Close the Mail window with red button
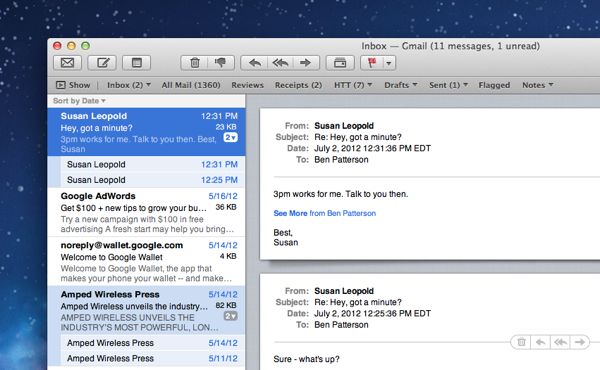The width and height of the screenshot is (600, 370). (x=57, y=46)
